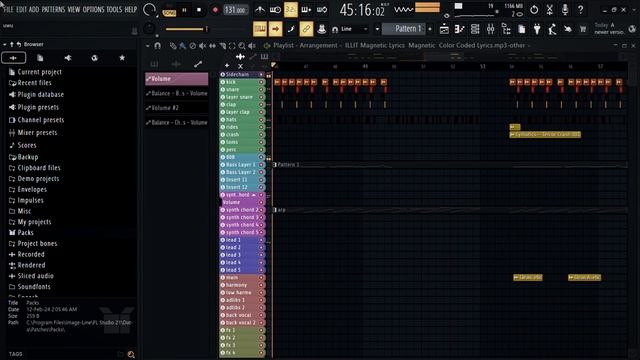Open the Channel rack icon
The width and height of the screenshot is (640, 360).
pos(475,29)
